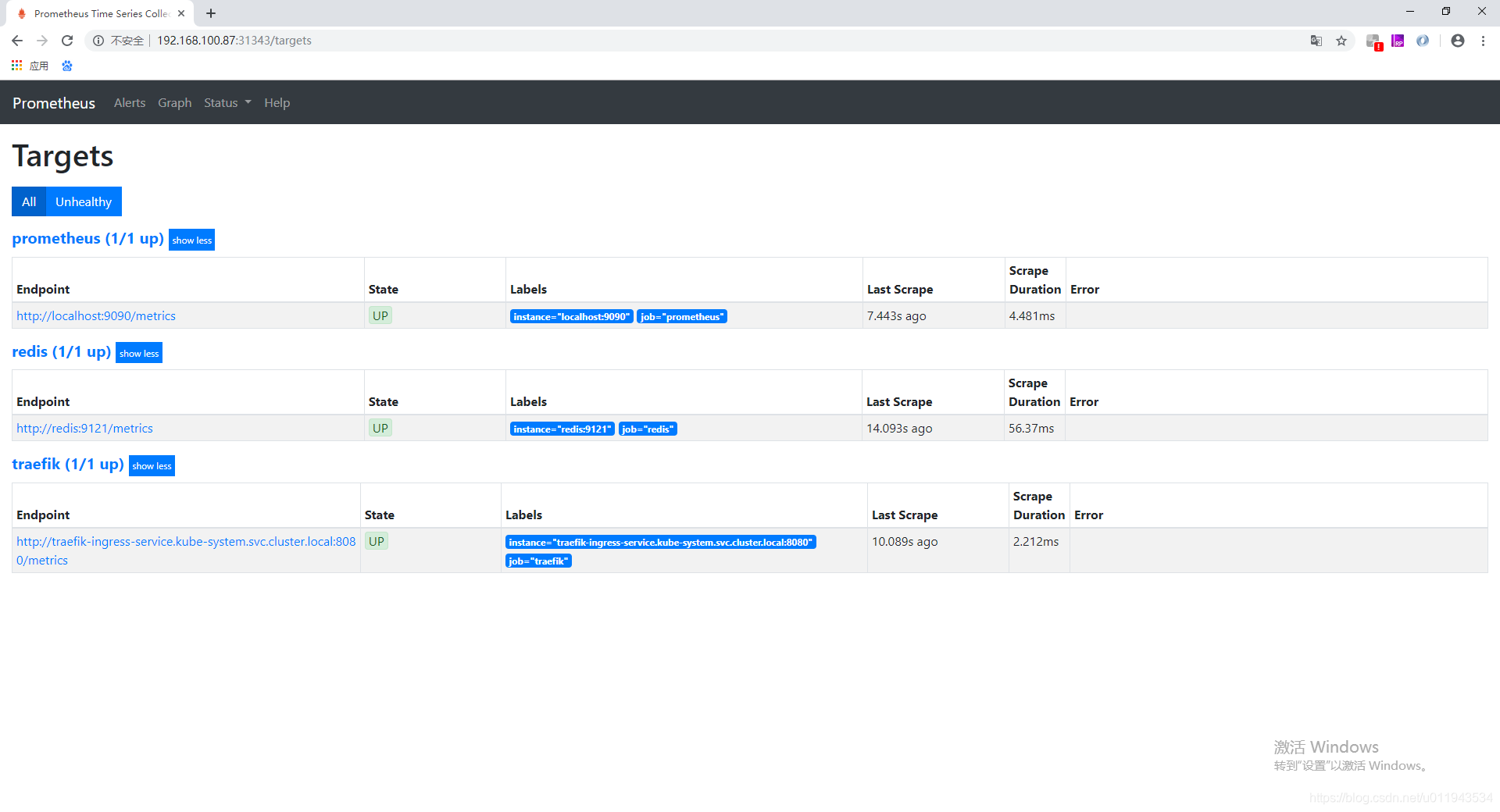
Task: Open the blue circular extension icon
Action: pyautogui.click(x=1423, y=41)
